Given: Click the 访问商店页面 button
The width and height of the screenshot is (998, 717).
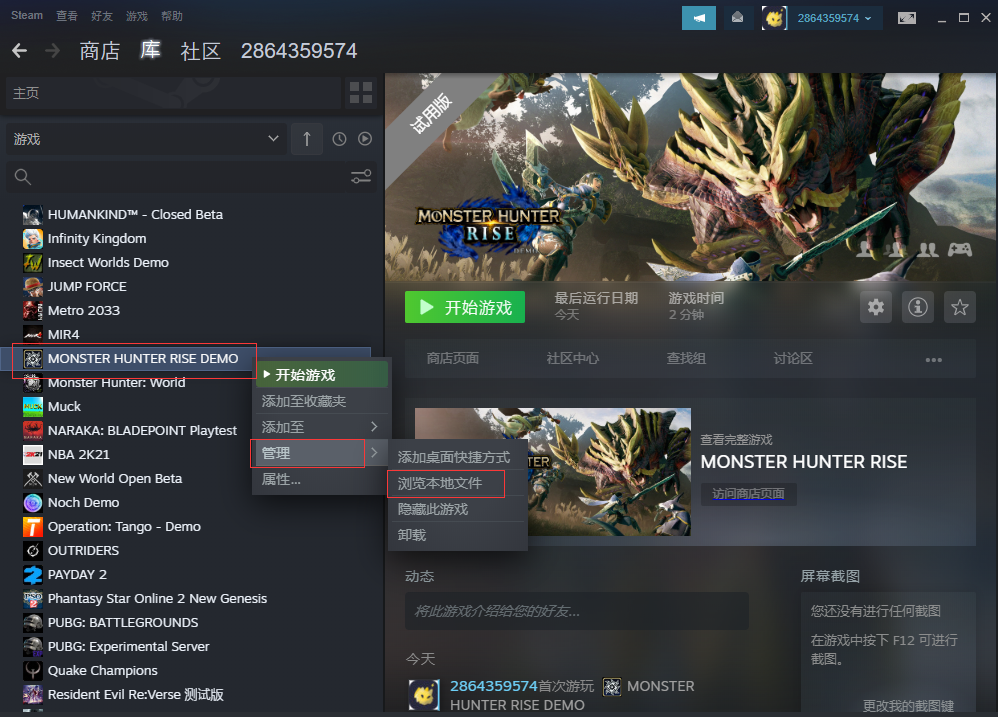Looking at the screenshot, I should pyautogui.click(x=748, y=494).
